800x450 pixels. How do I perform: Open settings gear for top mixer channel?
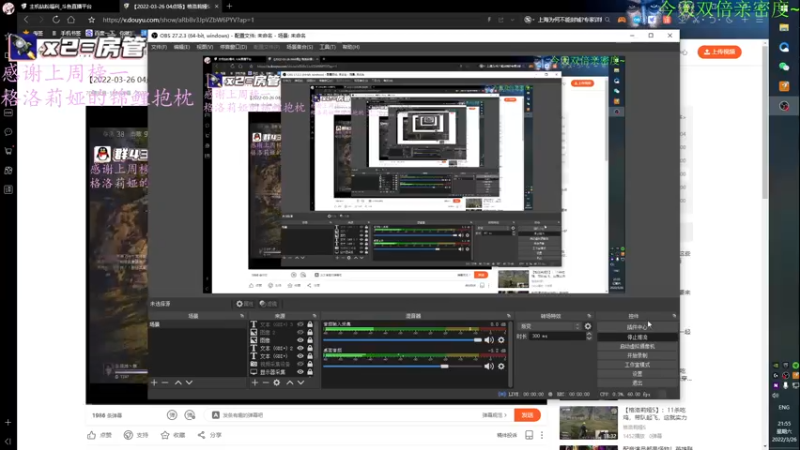pos(501,340)
